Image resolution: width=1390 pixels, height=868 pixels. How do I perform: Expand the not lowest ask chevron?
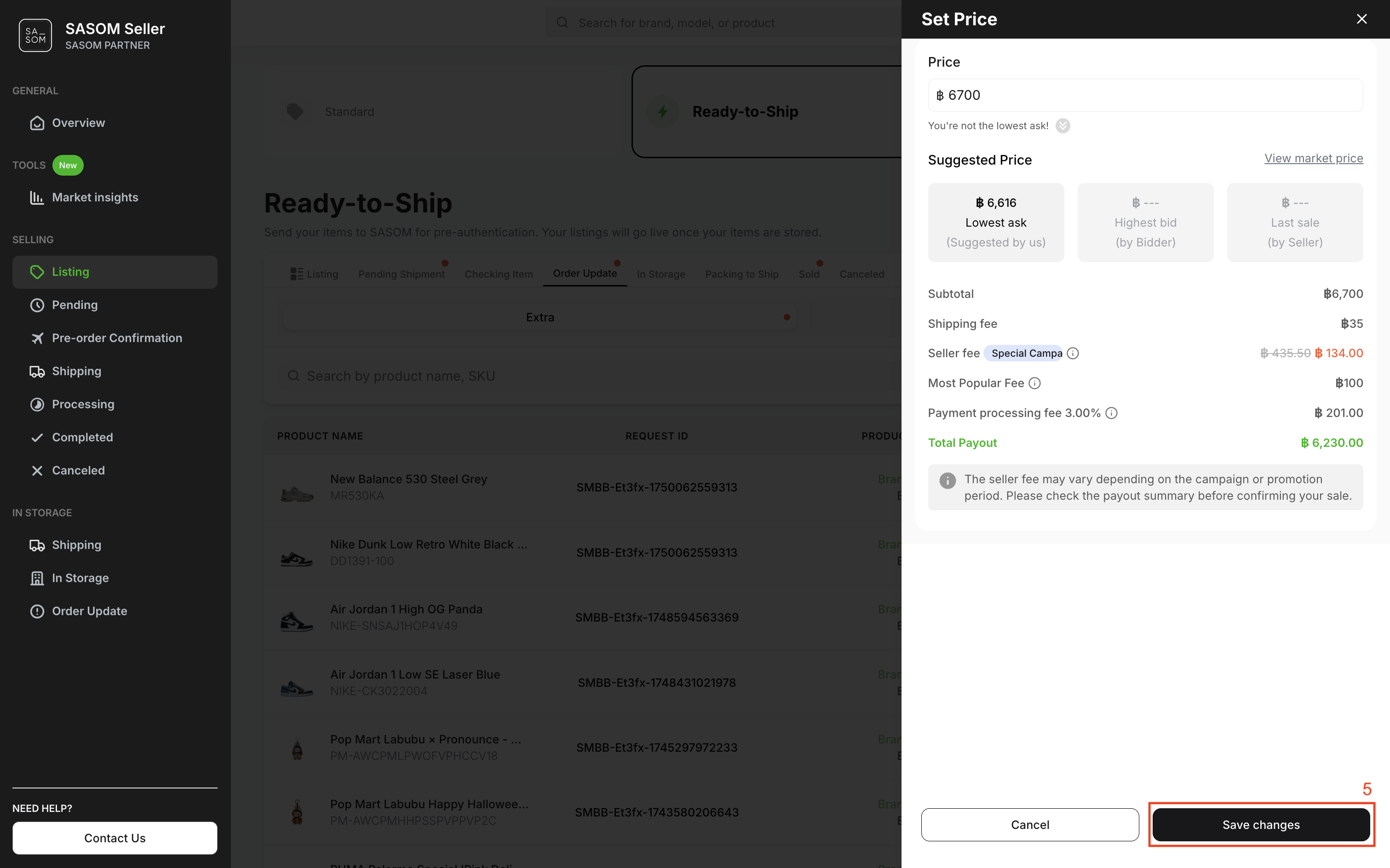pyautogui.click(x=1063, y=126)
